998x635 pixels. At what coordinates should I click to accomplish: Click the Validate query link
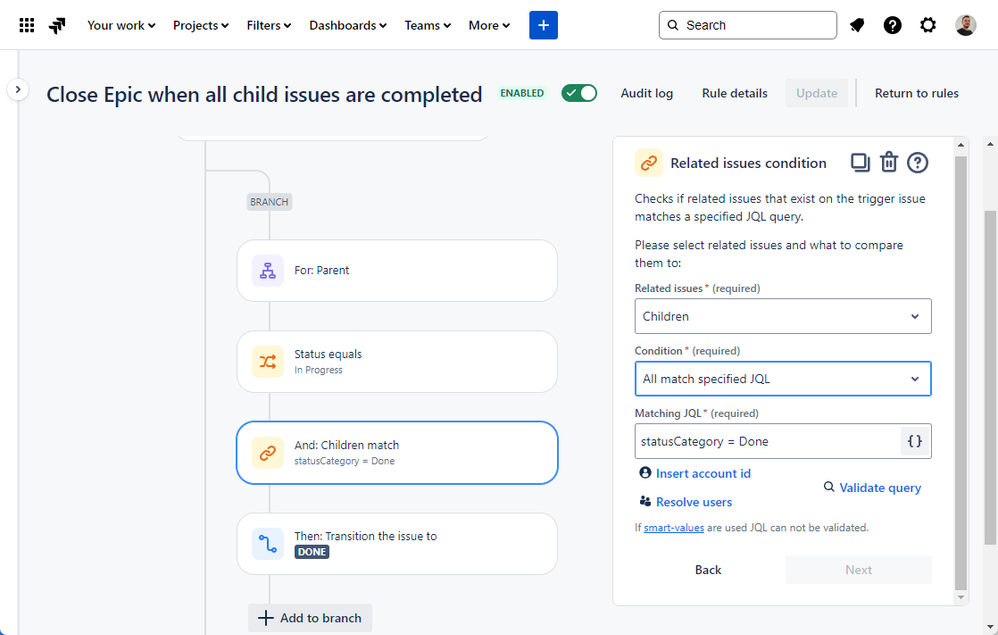[x=872, y=488]
